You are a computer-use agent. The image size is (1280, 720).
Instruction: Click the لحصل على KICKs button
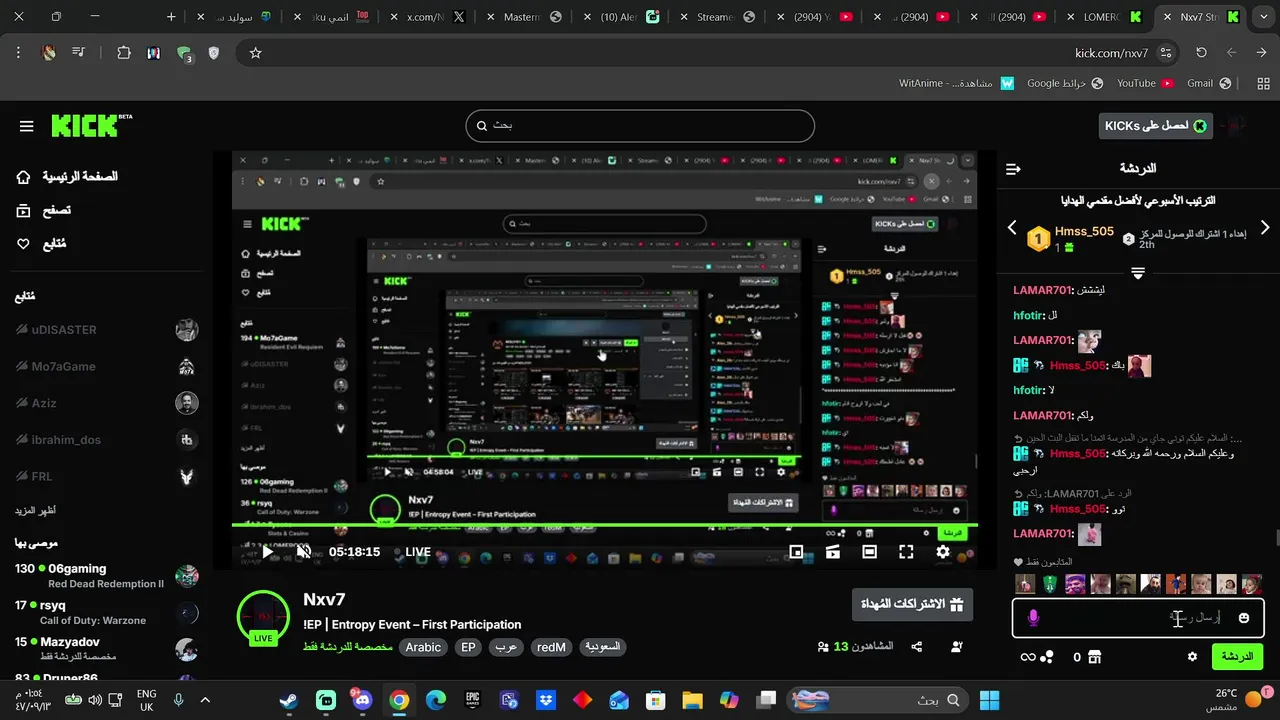(1155, 126)
